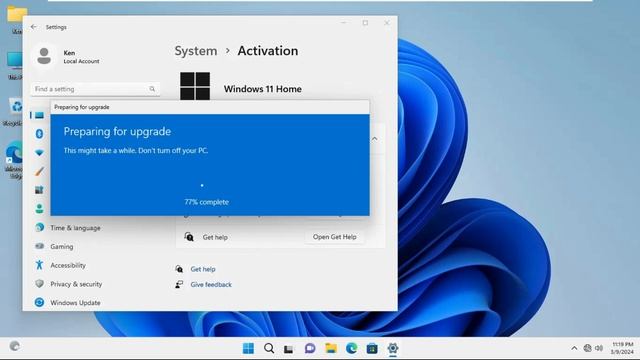
Task: Open taskbar Search
Action: [x=269, y=348]
